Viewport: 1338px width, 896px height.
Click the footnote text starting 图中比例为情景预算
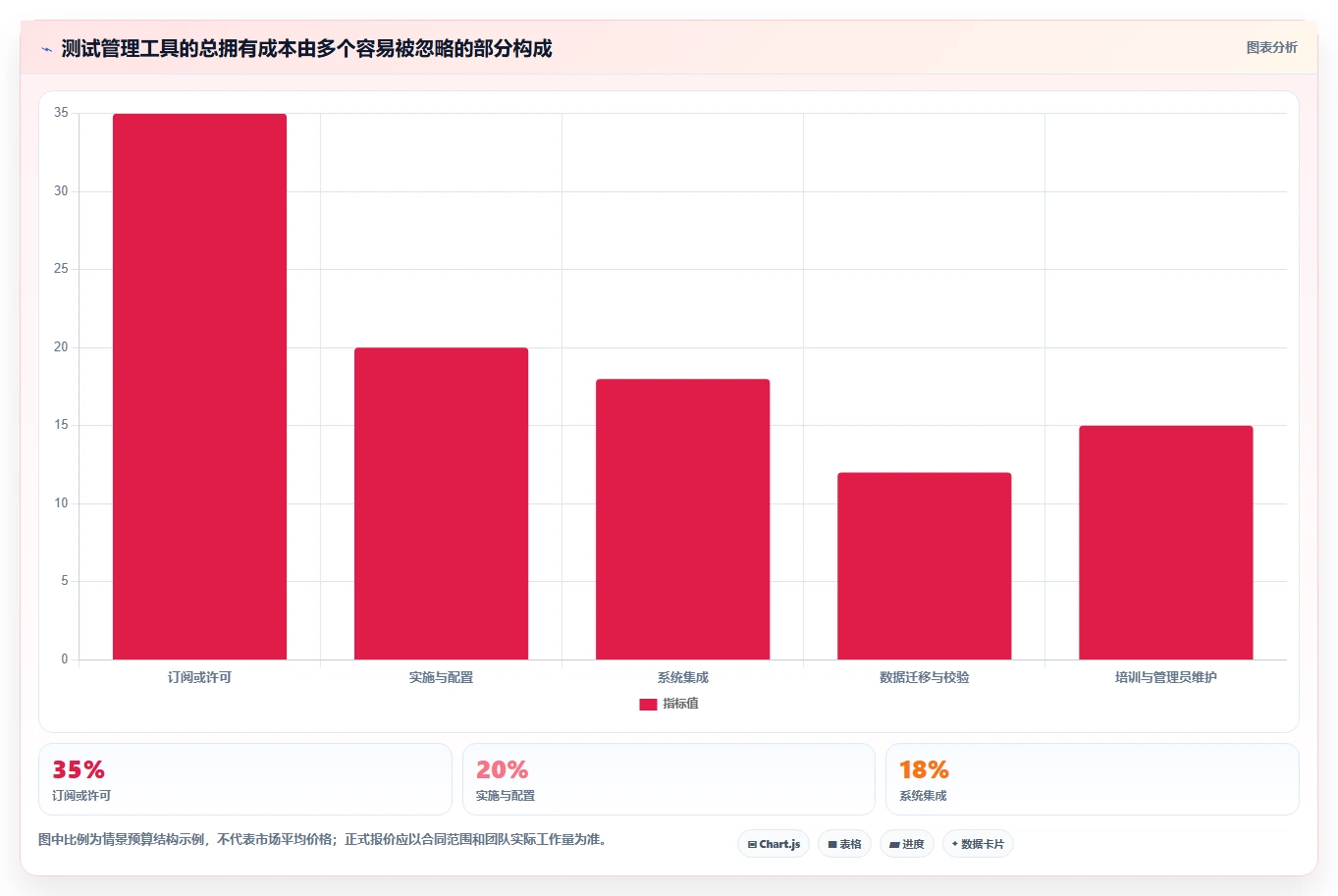(x=323, y=839)
